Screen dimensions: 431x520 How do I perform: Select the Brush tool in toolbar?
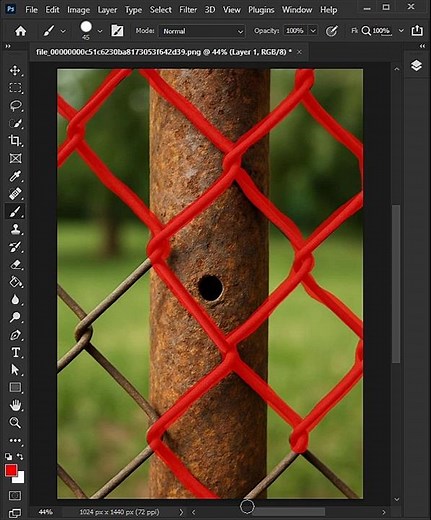(15, 212)
